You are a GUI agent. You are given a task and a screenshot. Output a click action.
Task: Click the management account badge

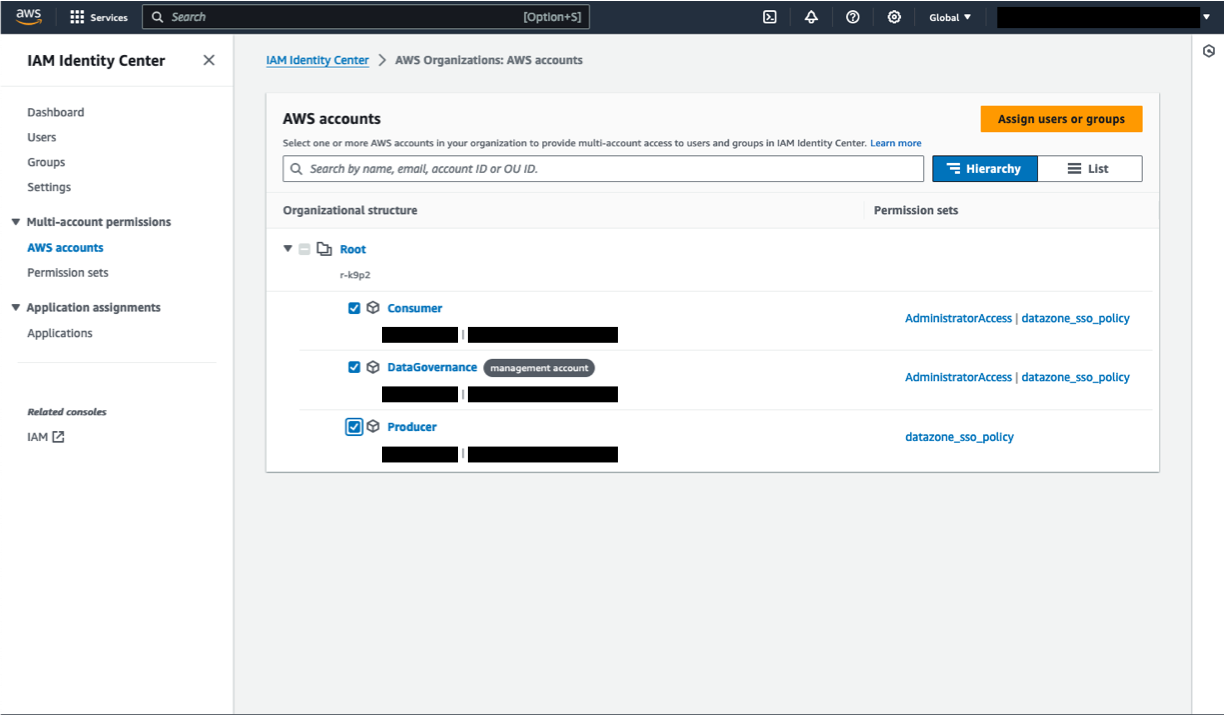click(x=539, y=368)
